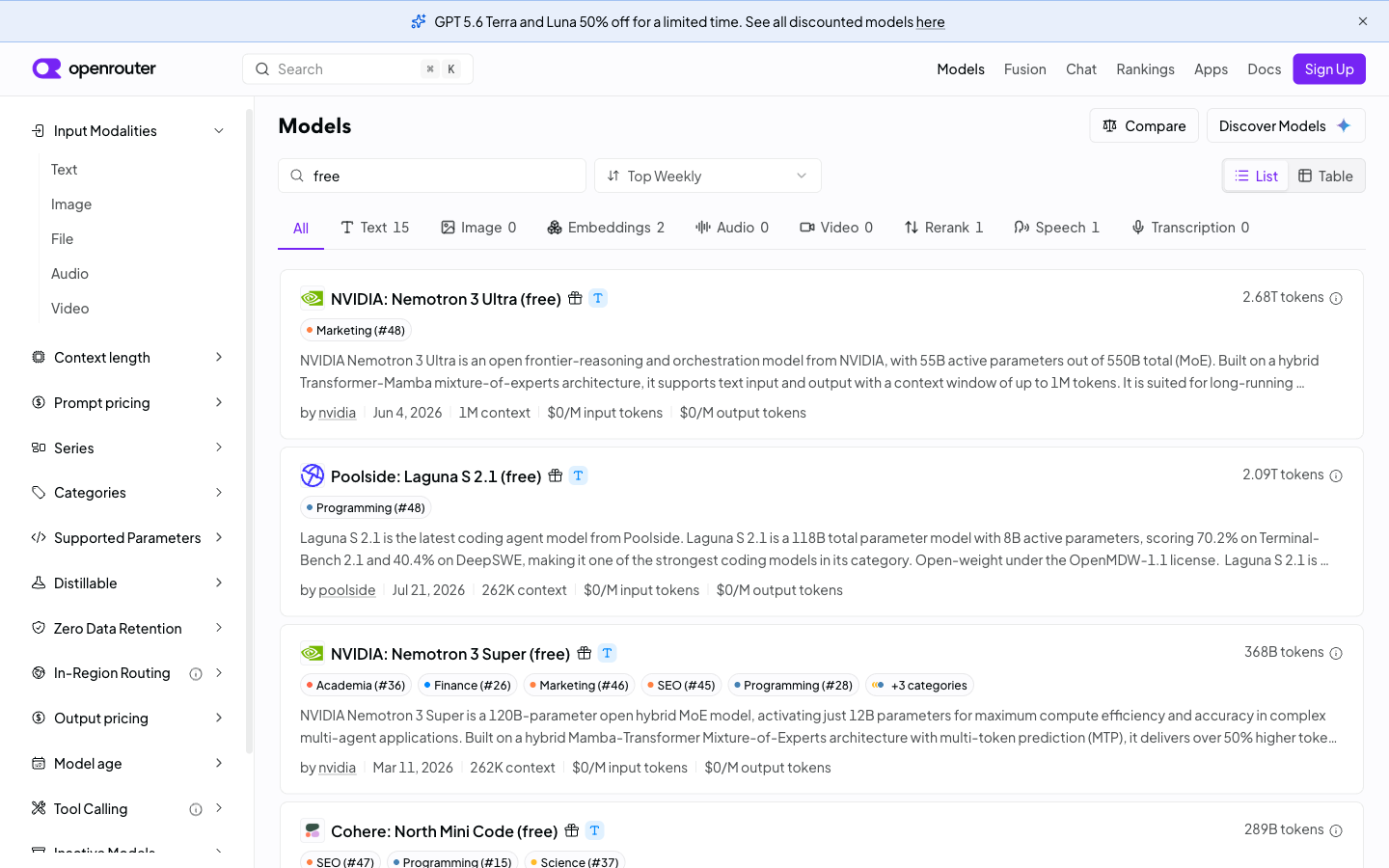Click the gift icon beside Nemotron 3 Super

pos(585,653)
